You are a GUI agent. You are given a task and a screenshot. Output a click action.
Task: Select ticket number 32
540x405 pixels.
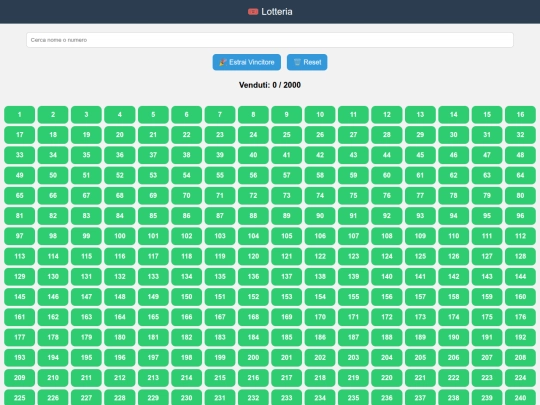pos(520,135)
